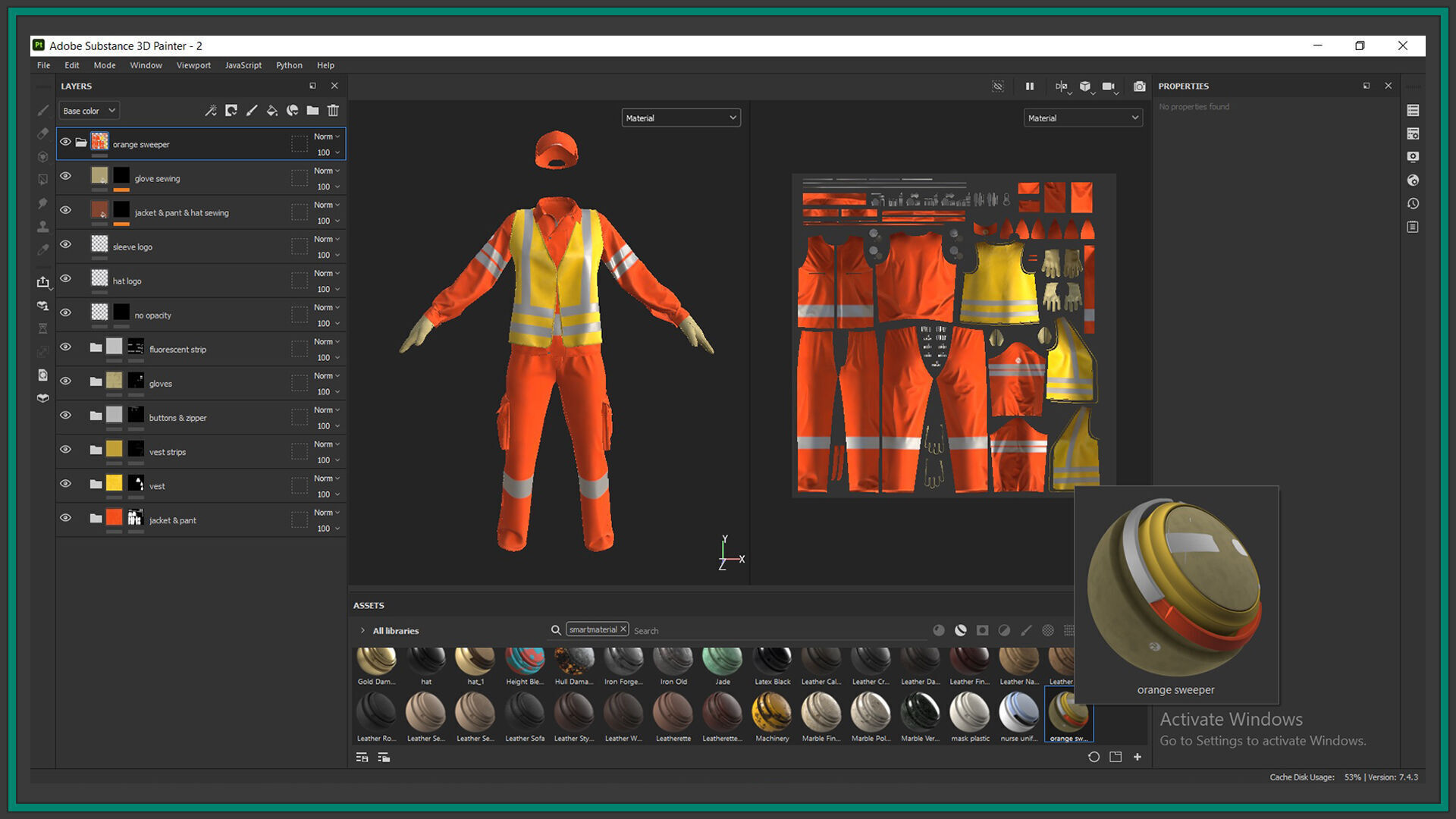Image resolution: width=1456 pixels, height=819 pixels.
Task: Open Log icon on right dock
Action: [x=1413, y=227]
